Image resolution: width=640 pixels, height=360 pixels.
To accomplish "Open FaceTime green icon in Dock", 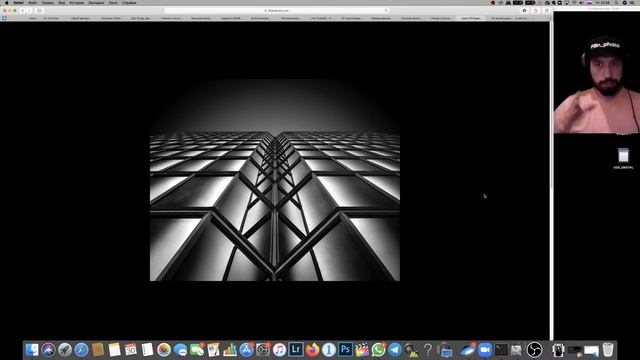I will pyautogui.click(x=197, y=350).
